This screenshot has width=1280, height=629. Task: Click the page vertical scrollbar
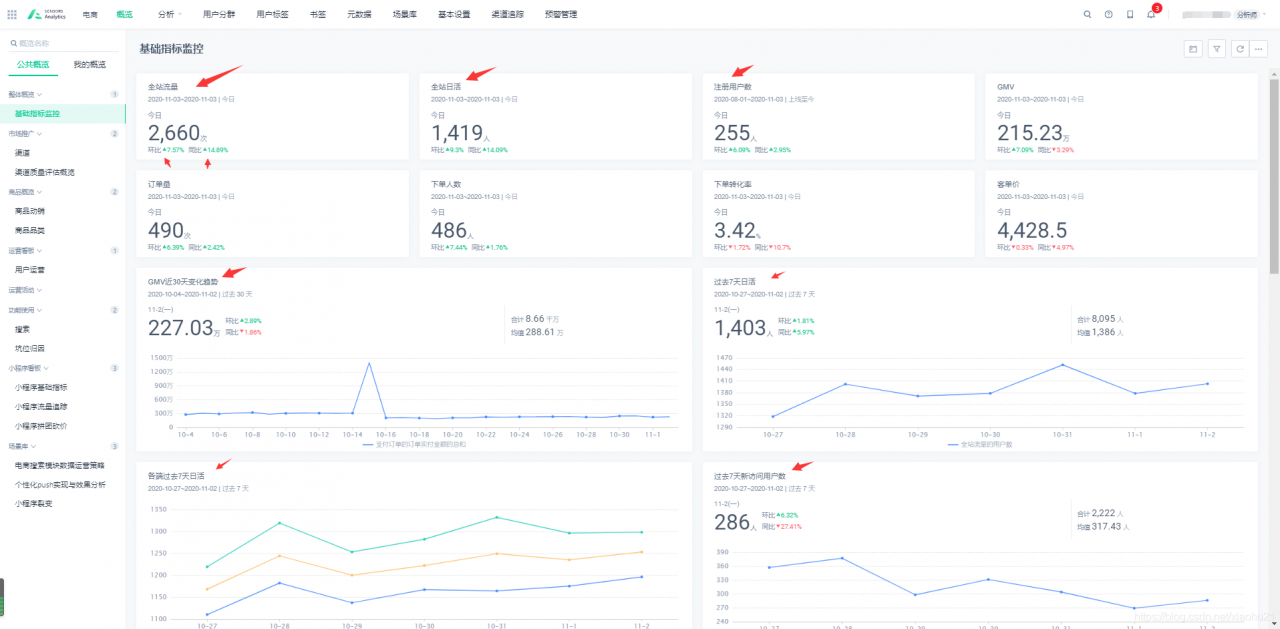click(1274, 175)
